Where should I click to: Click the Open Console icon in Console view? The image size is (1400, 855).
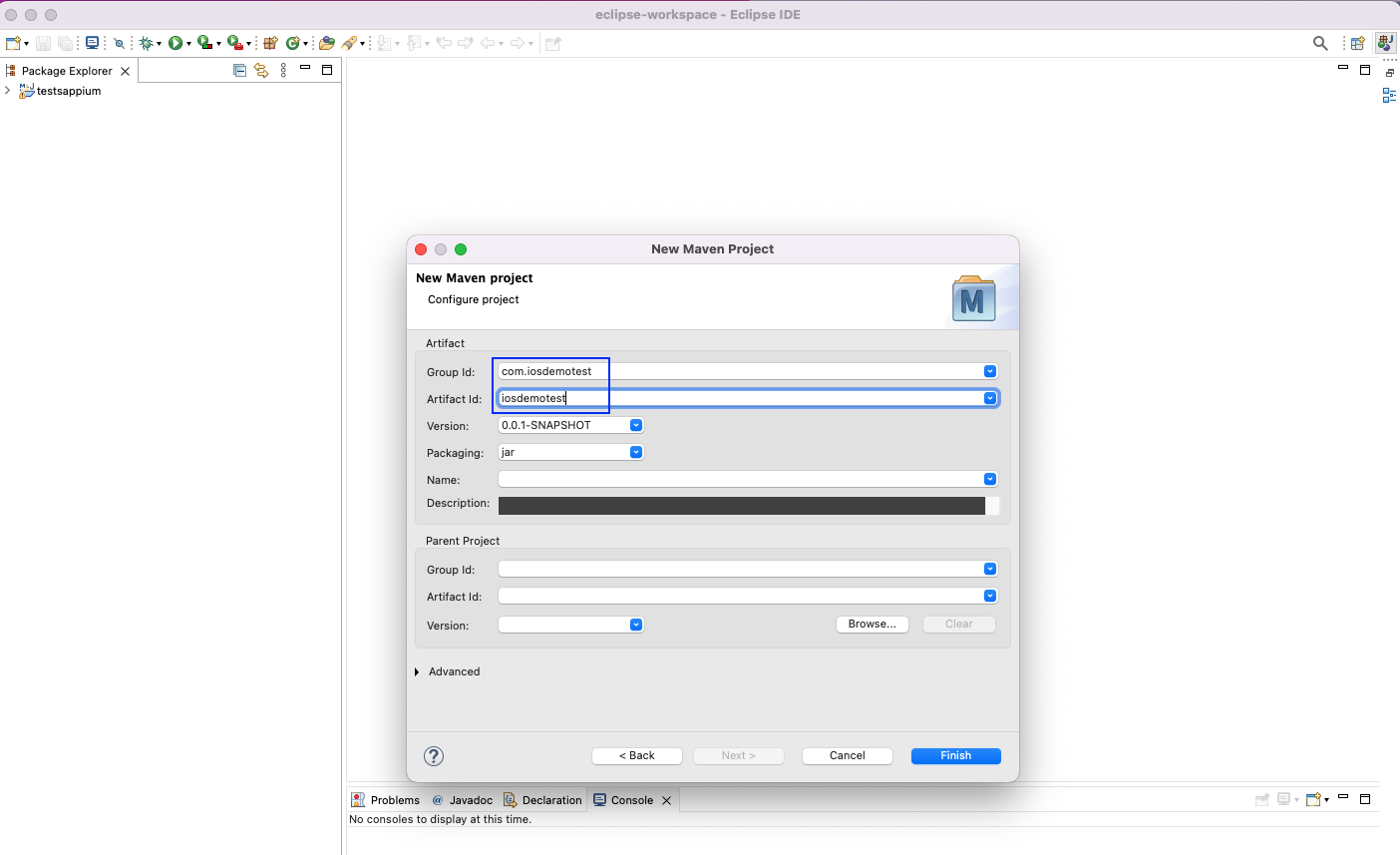pyautogui.click(x=1314, y=799)
